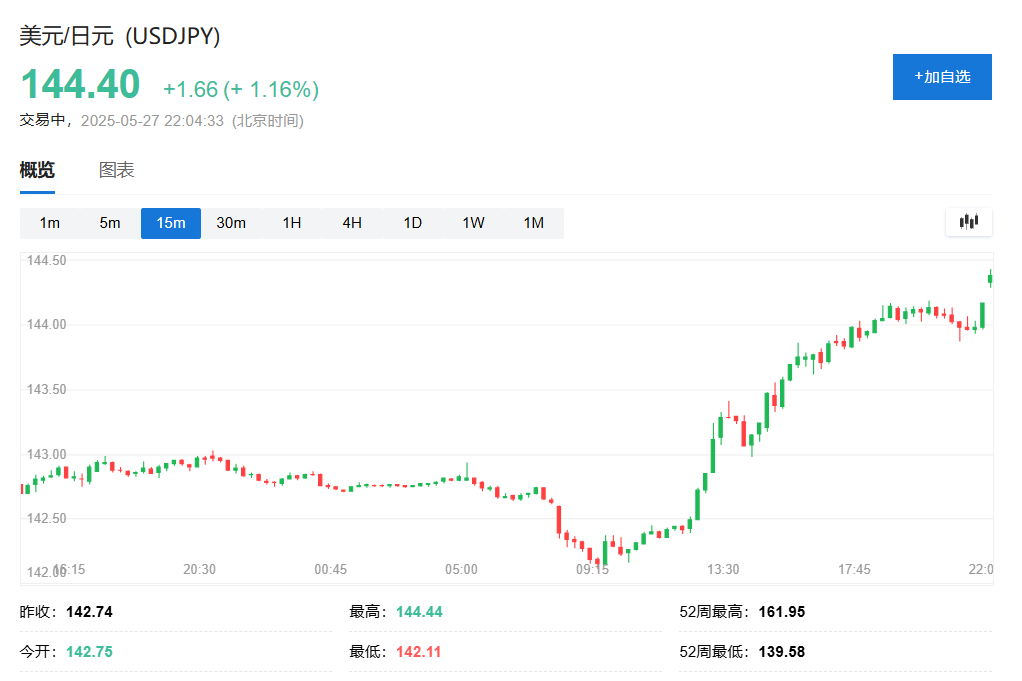Click the timestamp 2025-05-27 22:04:33
Screen dimensions: 1022x681
tap(152, 121)
